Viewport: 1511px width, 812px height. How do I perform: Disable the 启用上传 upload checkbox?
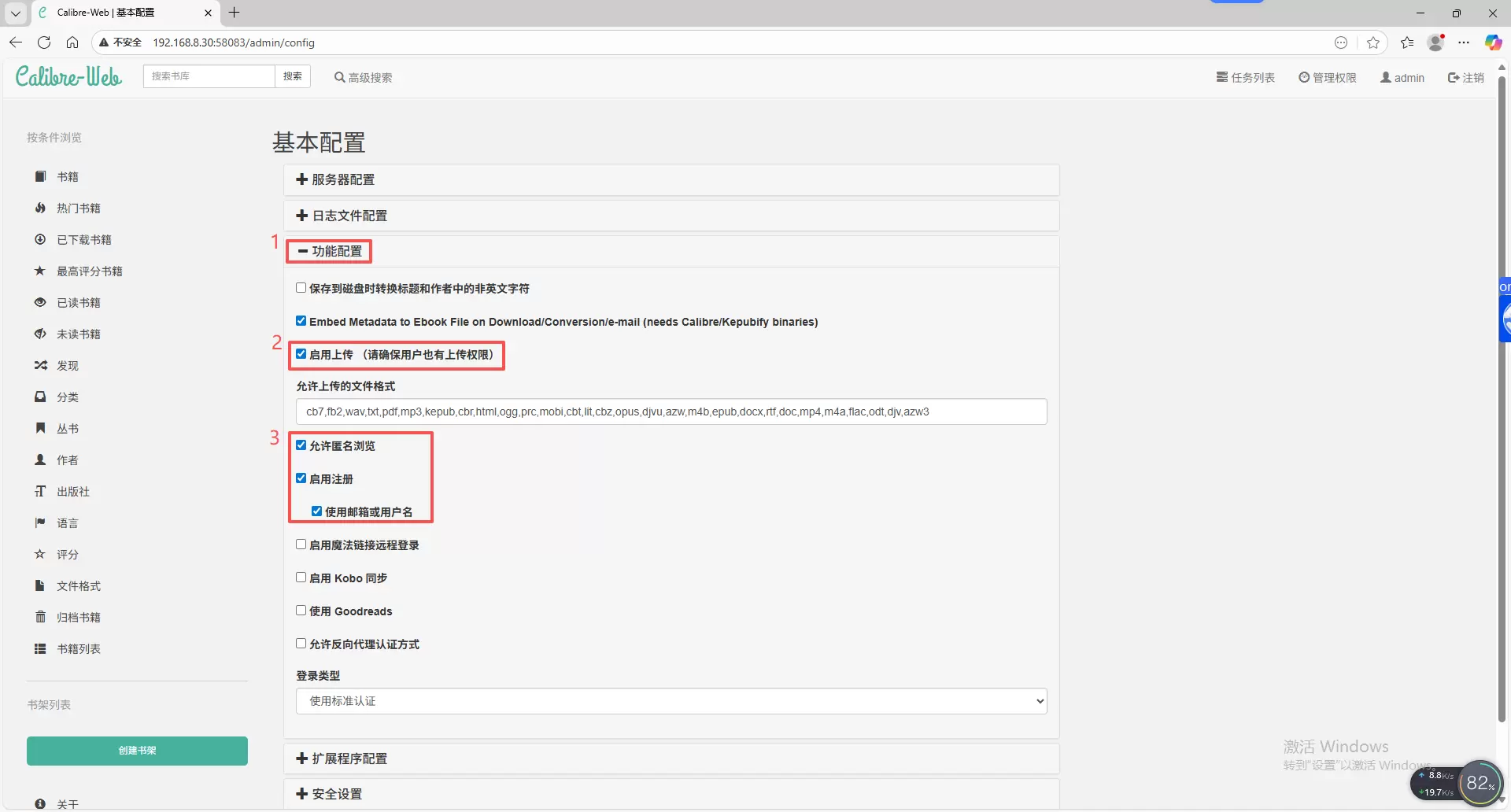(x=301, y=354)
